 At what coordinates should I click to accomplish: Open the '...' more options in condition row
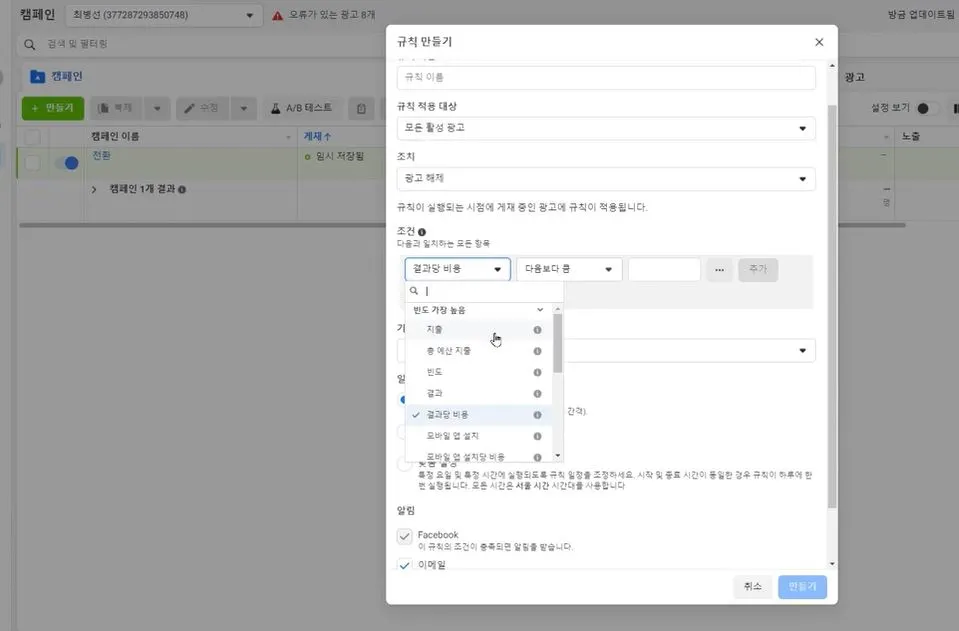tap(719, 269)
